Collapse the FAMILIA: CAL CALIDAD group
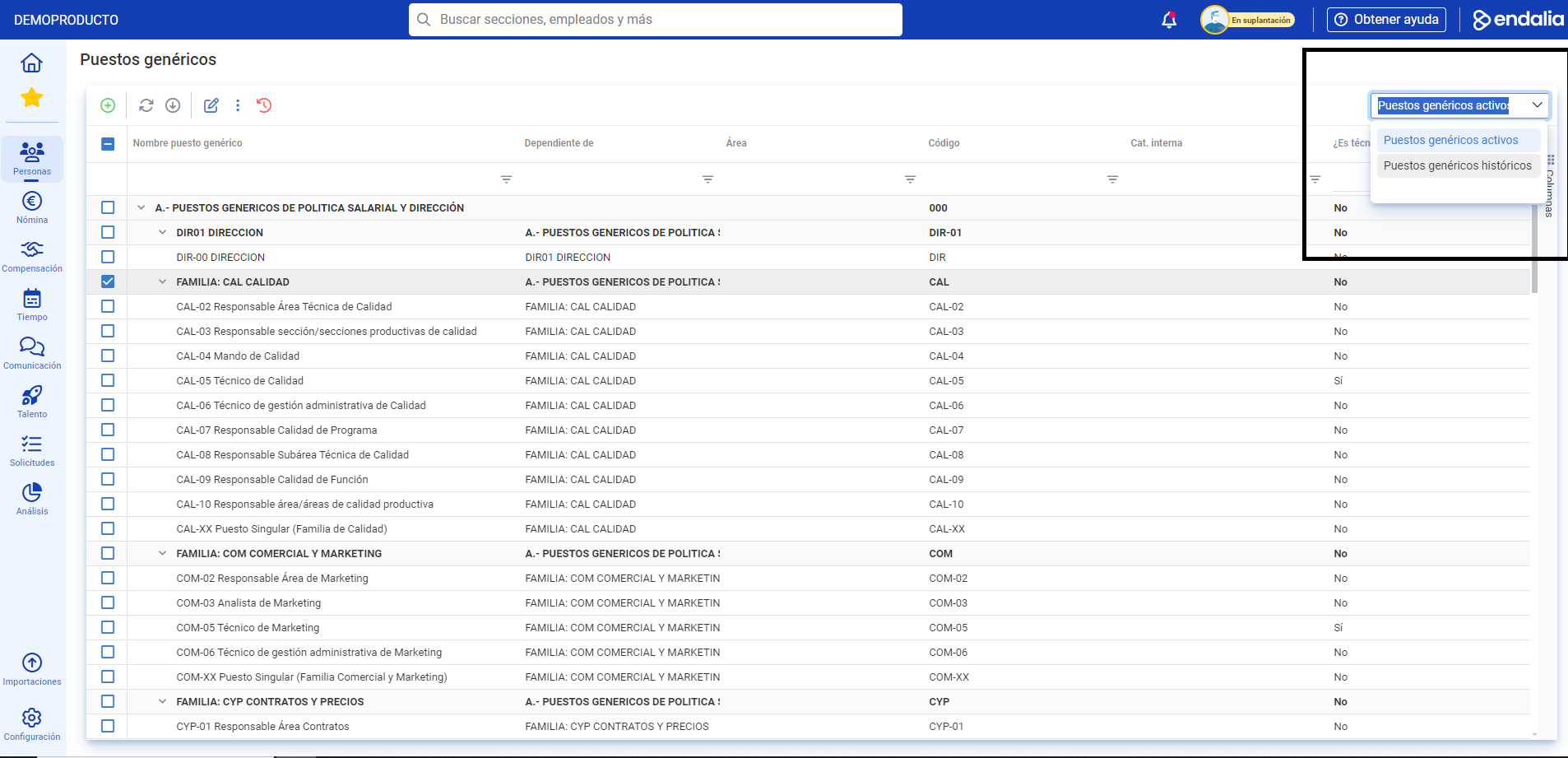This screenshot has height=758, width=1568. click(162, 282)
